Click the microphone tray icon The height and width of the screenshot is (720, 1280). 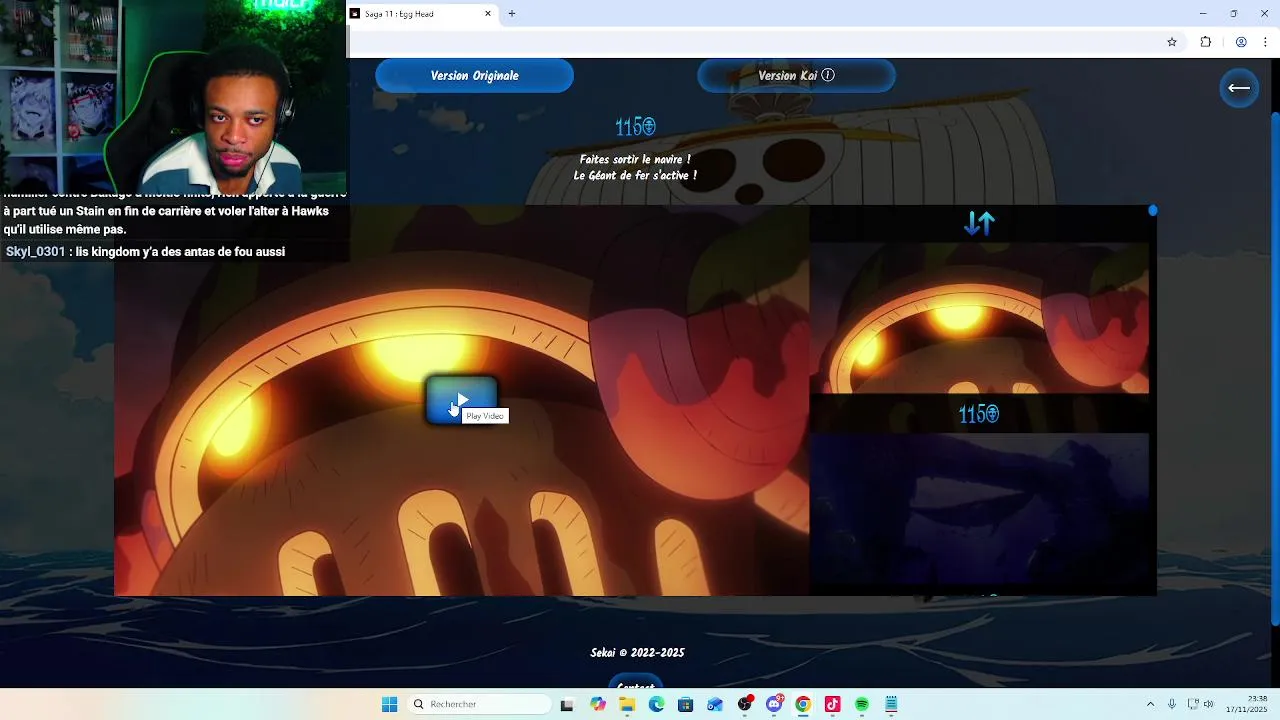click(x=1172, y=704)
